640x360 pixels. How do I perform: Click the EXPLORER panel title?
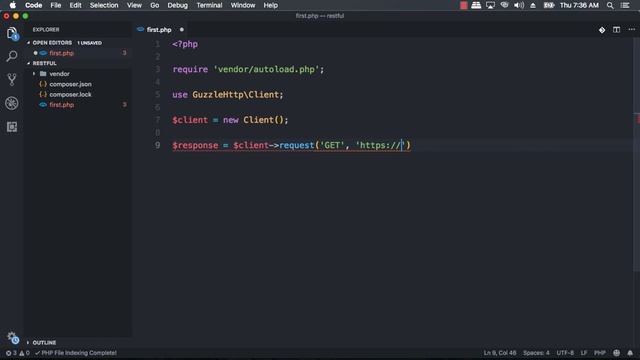pos(46,30)
